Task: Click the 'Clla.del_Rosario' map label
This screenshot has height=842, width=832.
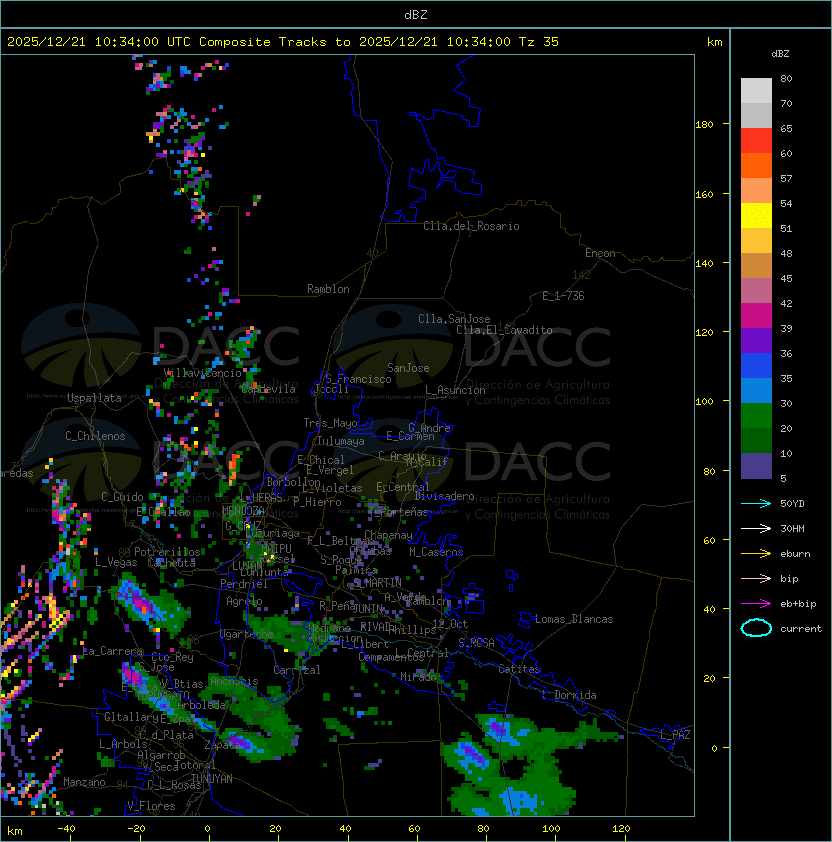Action: (471, 226)
